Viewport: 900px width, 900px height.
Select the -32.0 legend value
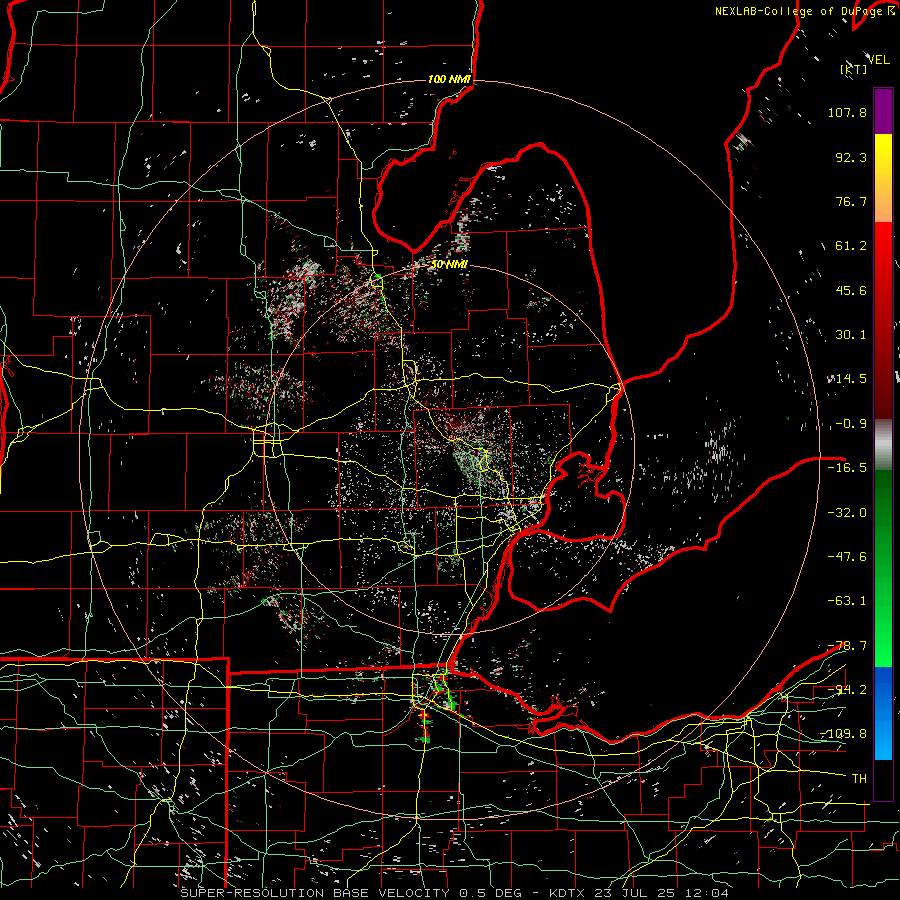pos(847,513)
